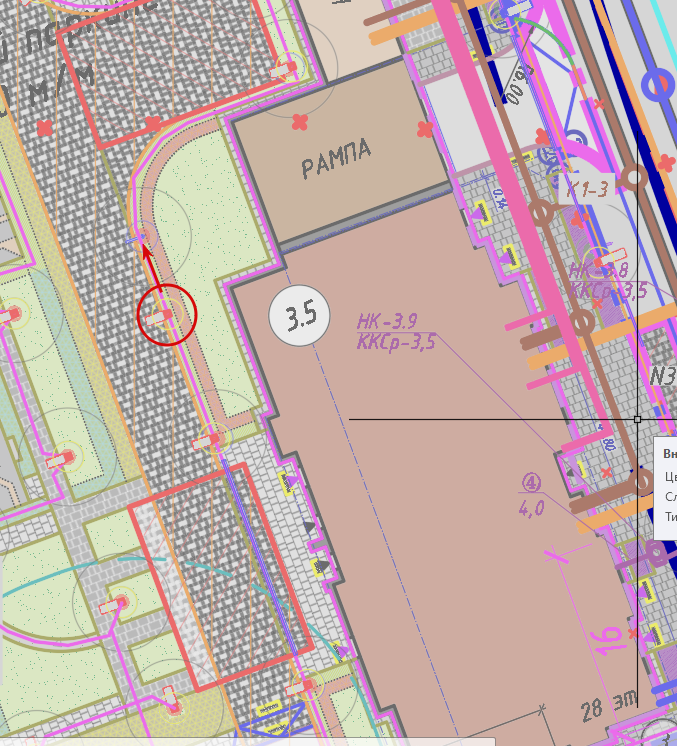Click the red cross marker above РАМПА text

(x=300, y=122)
